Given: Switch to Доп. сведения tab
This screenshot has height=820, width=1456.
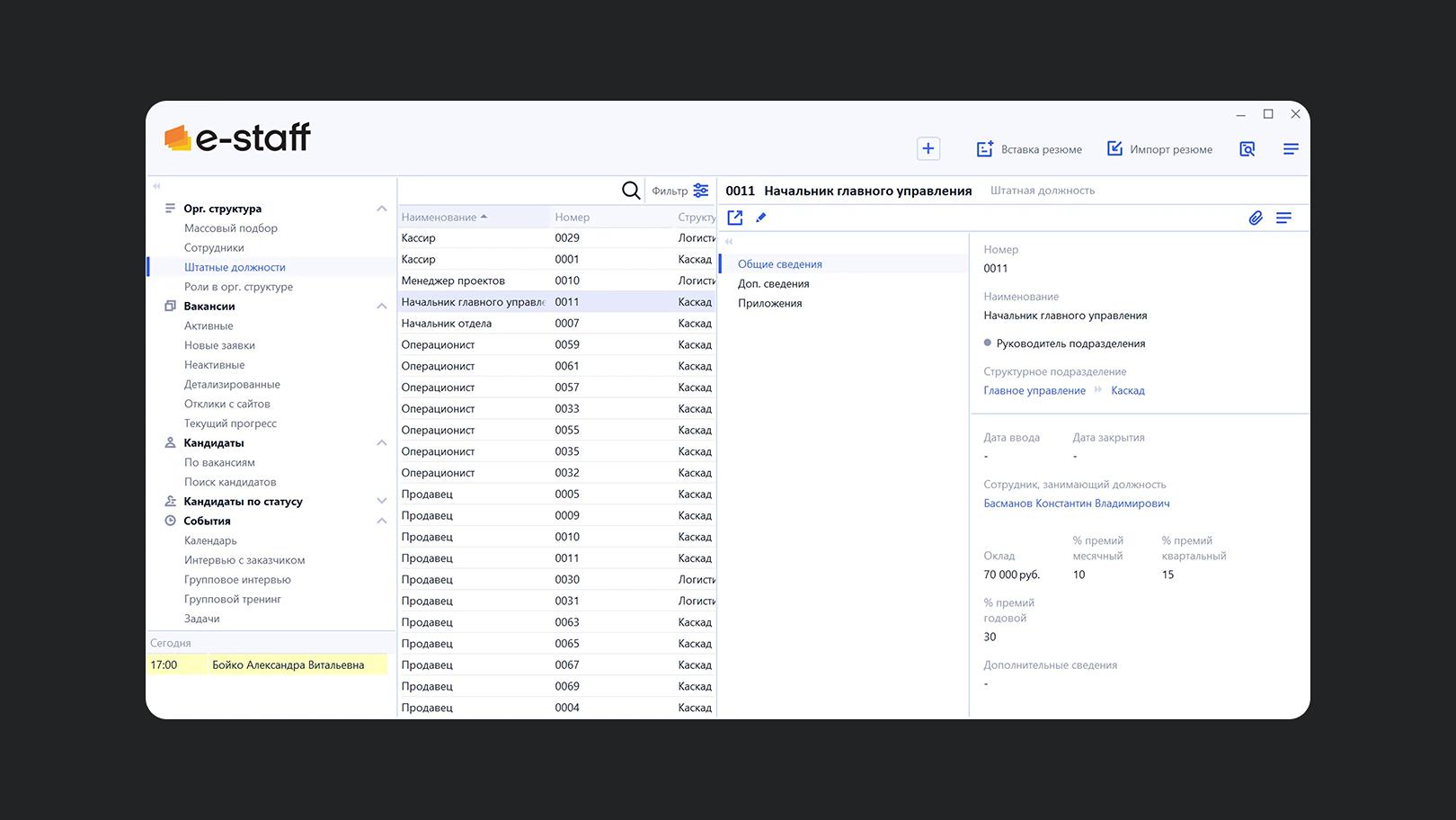Looking at the screenshot, I should (x=774, y=284).
